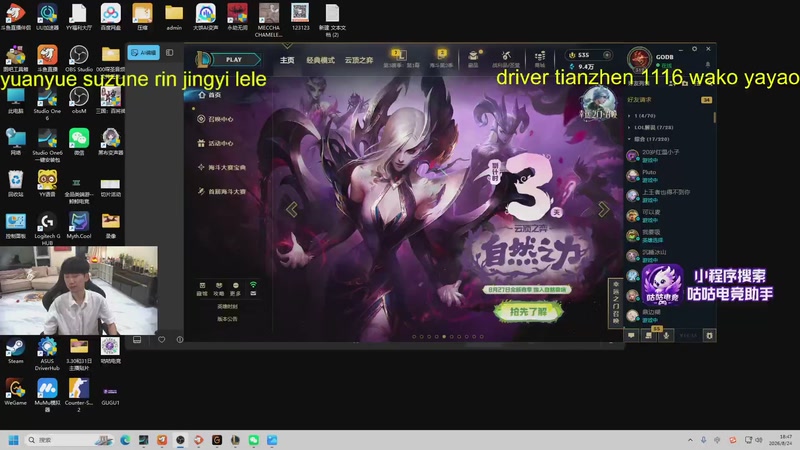
Task: Open the 好友请求 friend requests row
Action: (x=669, y=100)
